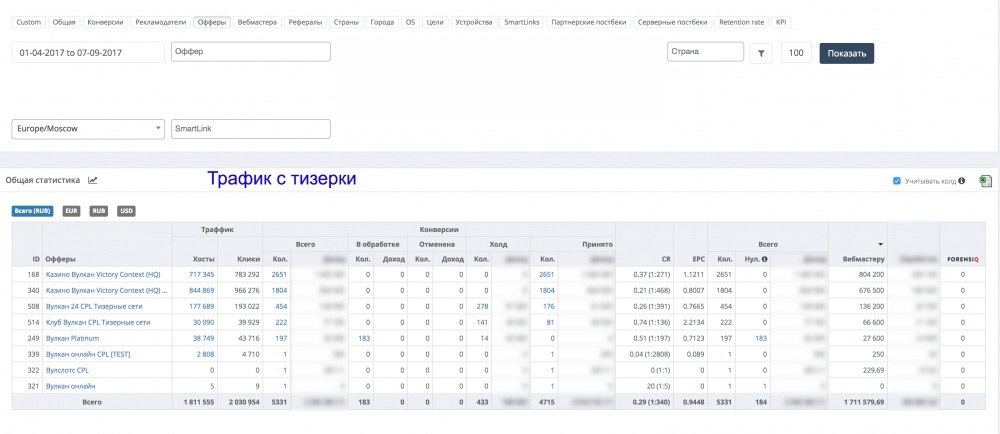
Task: Click hosts value 717 345
Action: point(202,275)
